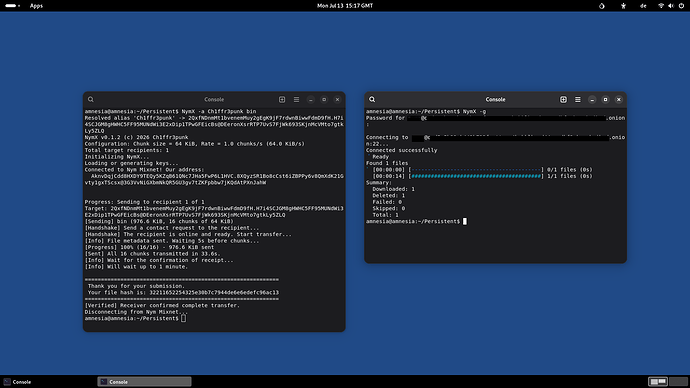
Task: Select the first Console taskbar entry
Action: (x=18, y=381)
